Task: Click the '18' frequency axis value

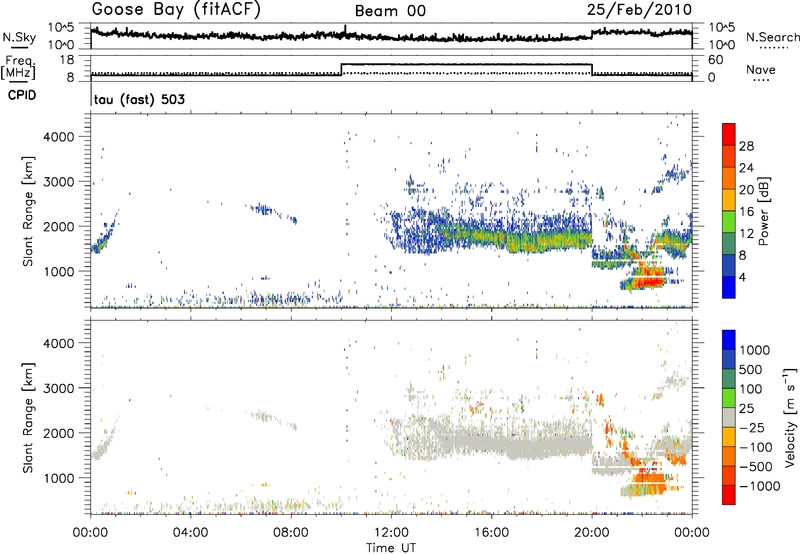Action: pyautogui.click(x=68, y=60)
